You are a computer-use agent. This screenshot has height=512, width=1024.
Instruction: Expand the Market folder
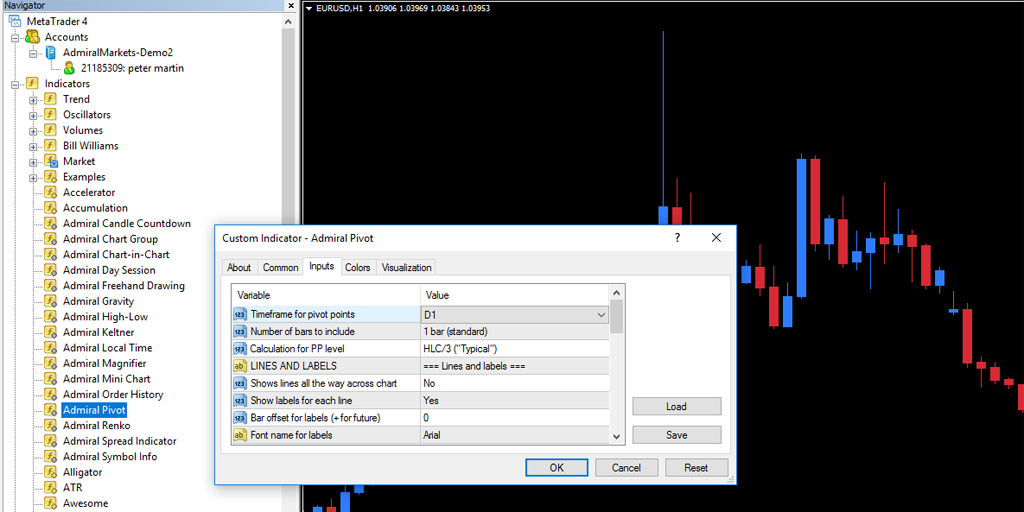[x=33, y=162]
